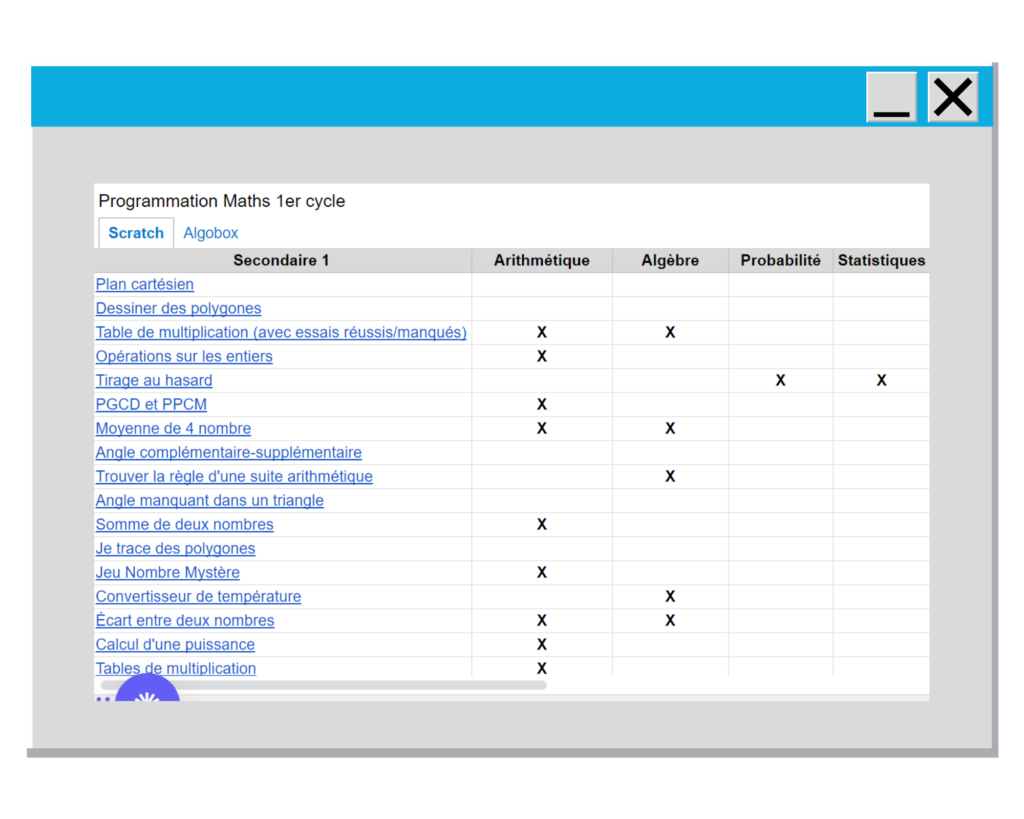Click the Arithmétique X in PGCD et PPCM row

pyautogui.click(x=541, y=405)
